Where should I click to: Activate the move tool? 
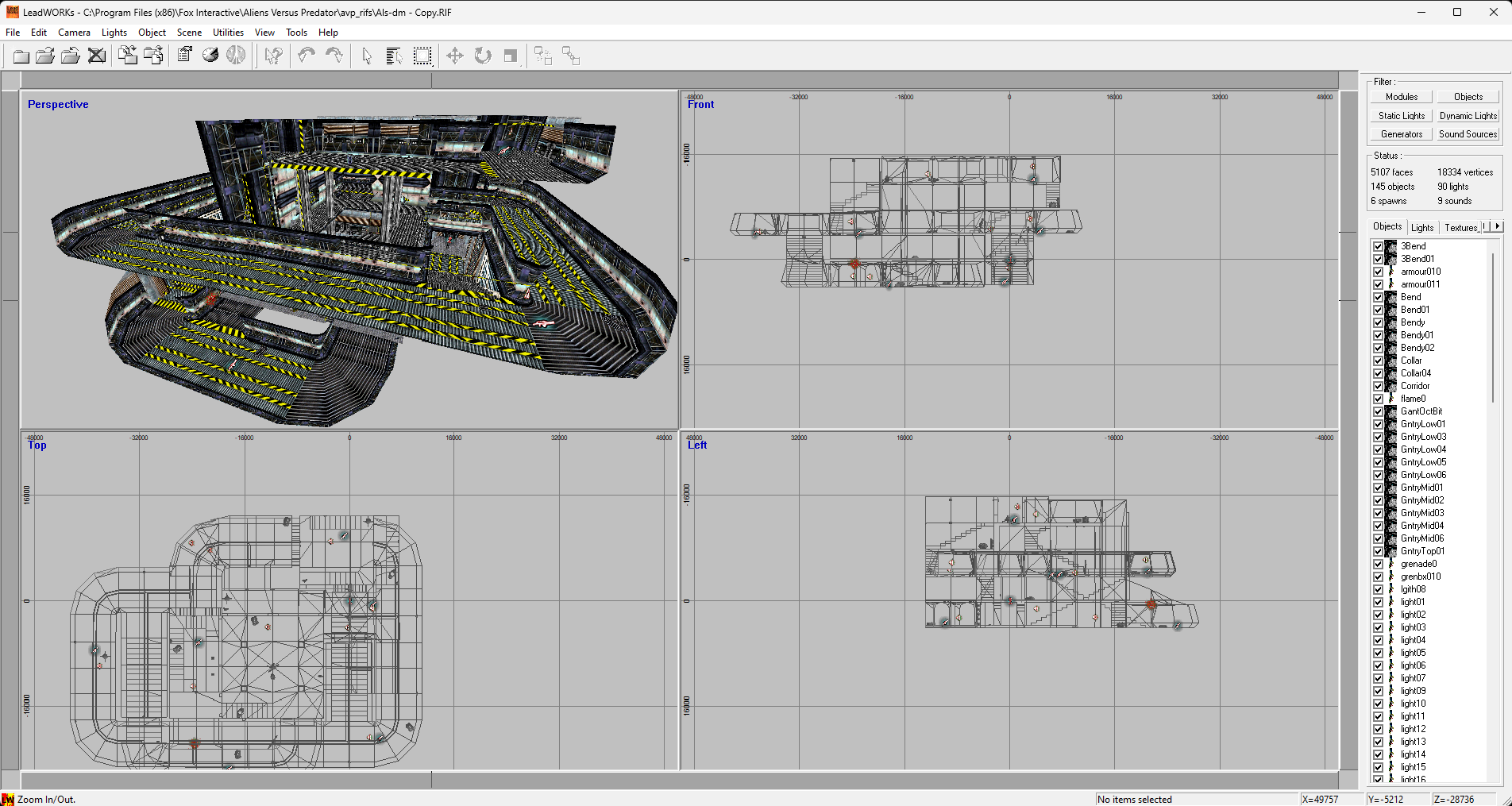455,56
